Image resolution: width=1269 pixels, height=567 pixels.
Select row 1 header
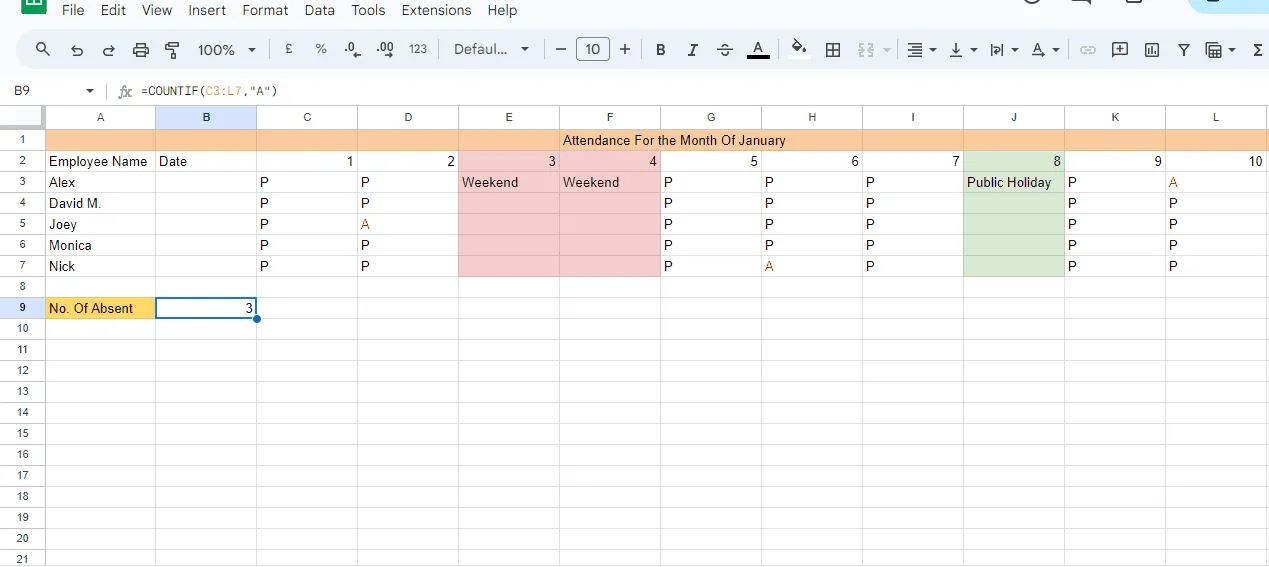(x=22, y=140)
